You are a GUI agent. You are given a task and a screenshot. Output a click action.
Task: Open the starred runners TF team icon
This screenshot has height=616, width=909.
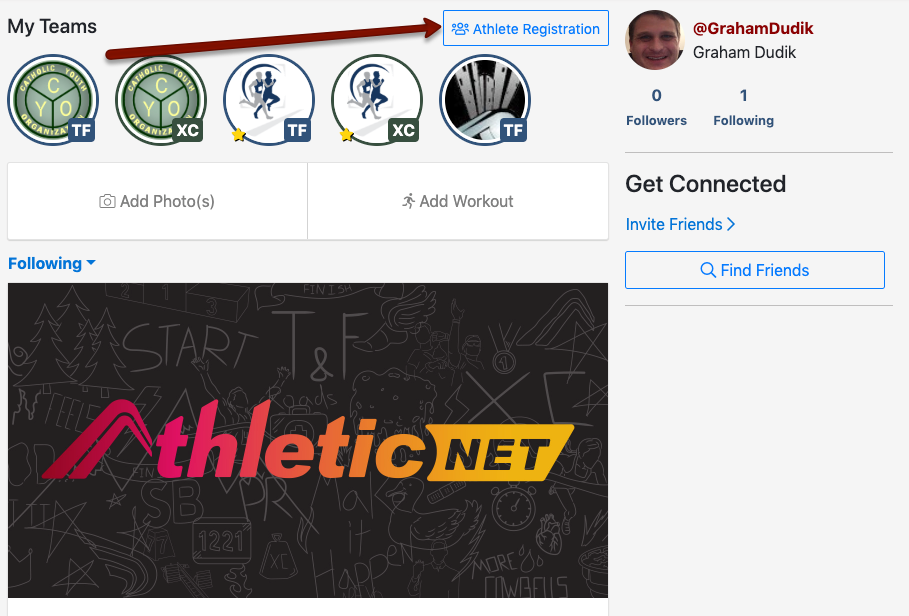click(268, 100)
